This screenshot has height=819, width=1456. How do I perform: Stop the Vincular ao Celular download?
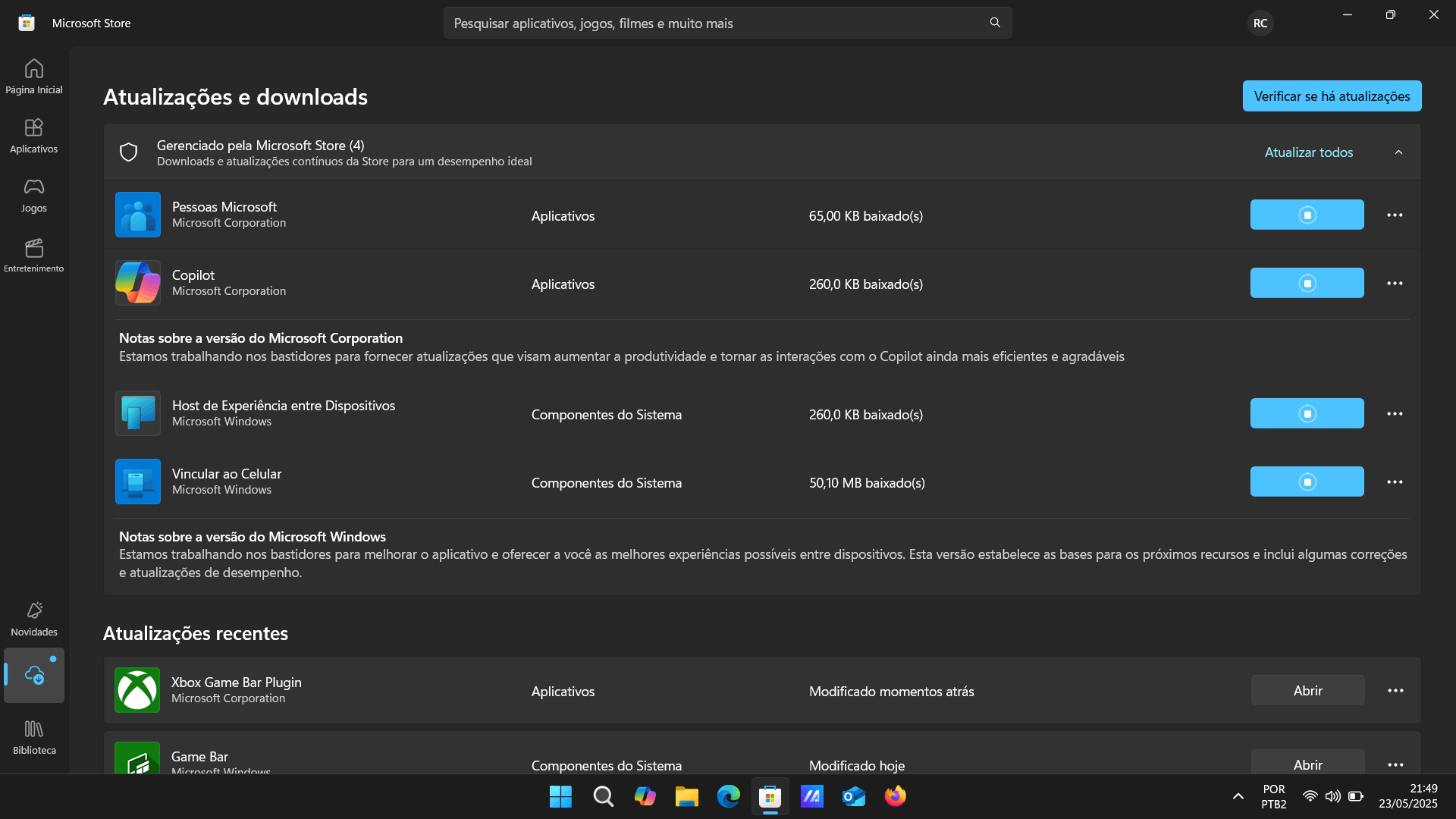[1307, 482]
